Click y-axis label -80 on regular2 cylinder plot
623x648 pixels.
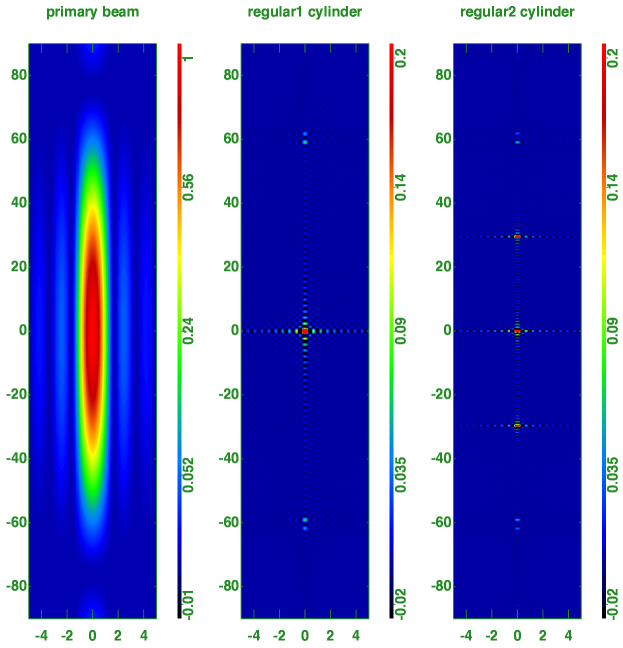[441, 586]
